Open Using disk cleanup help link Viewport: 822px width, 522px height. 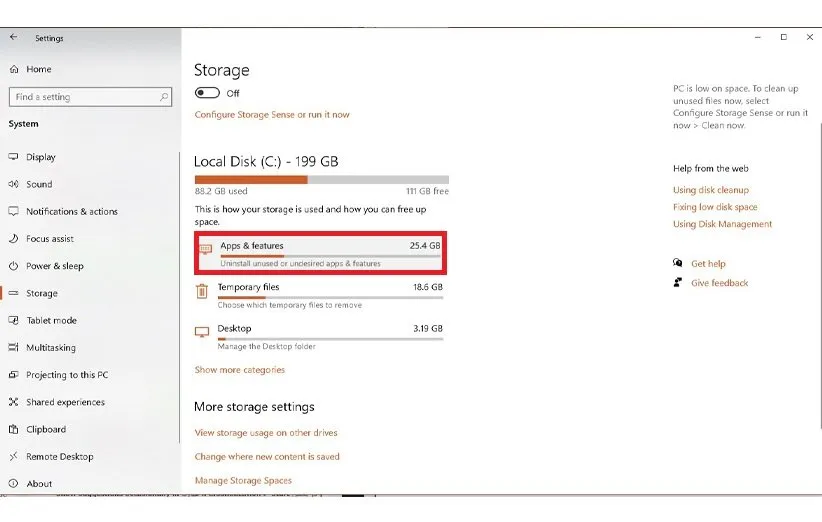pos(711,190)
